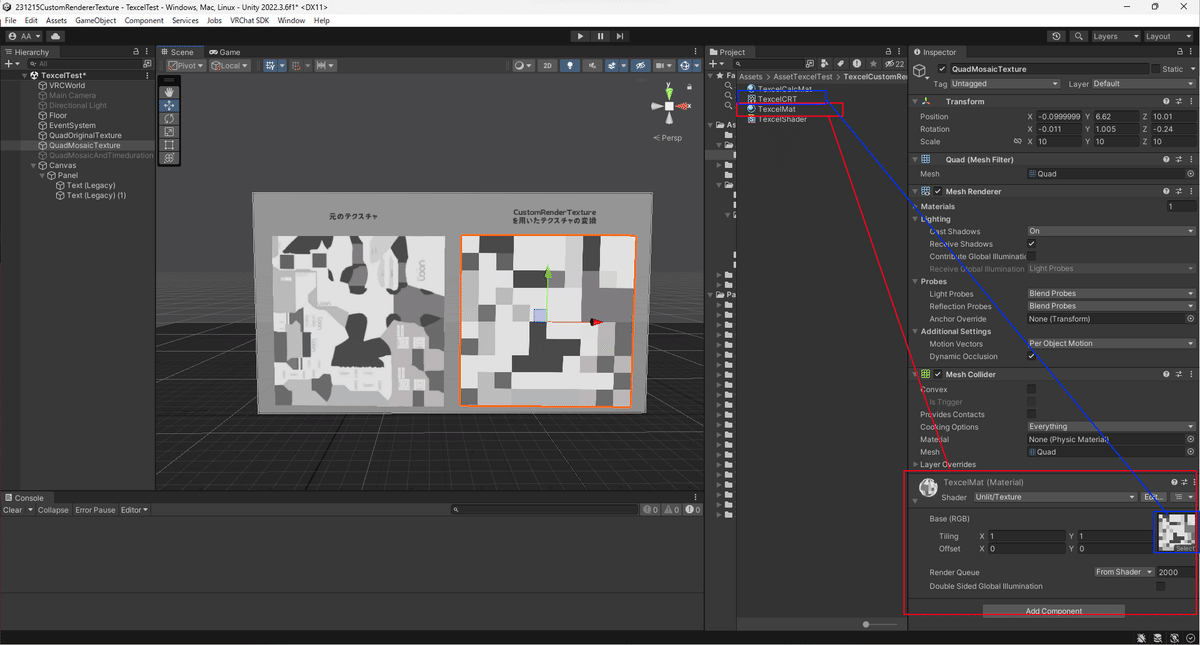
Task: Click Clear in the Console panel
Action: [14, 509]
